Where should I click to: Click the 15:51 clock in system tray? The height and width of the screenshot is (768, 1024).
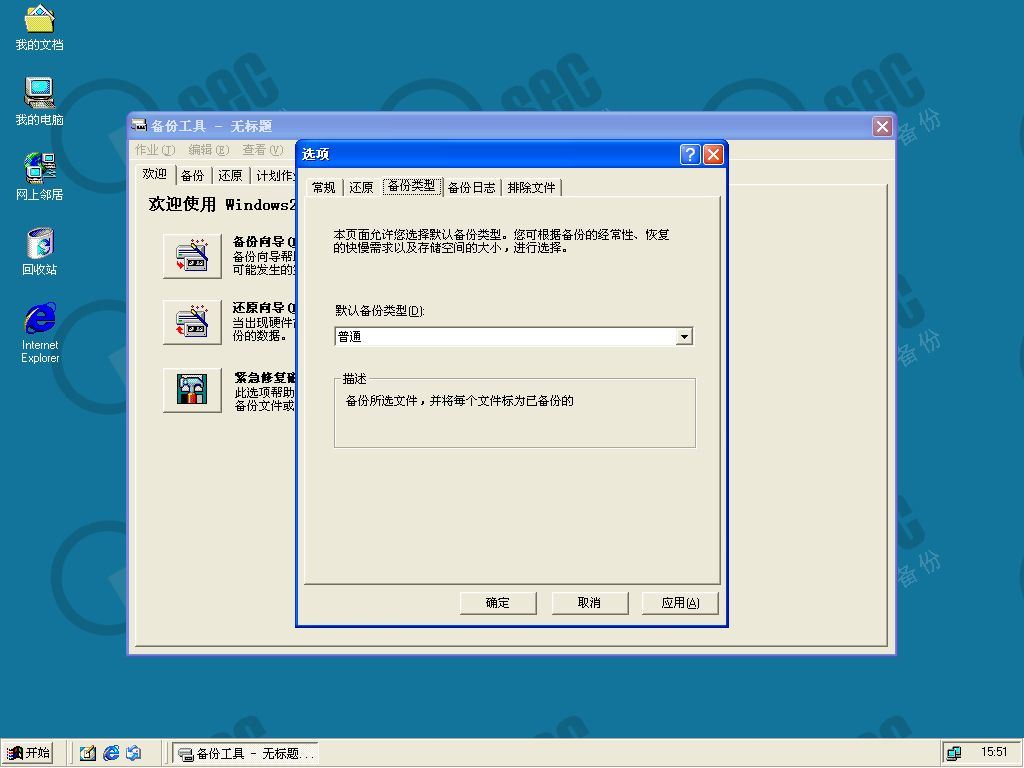[993, 752]
